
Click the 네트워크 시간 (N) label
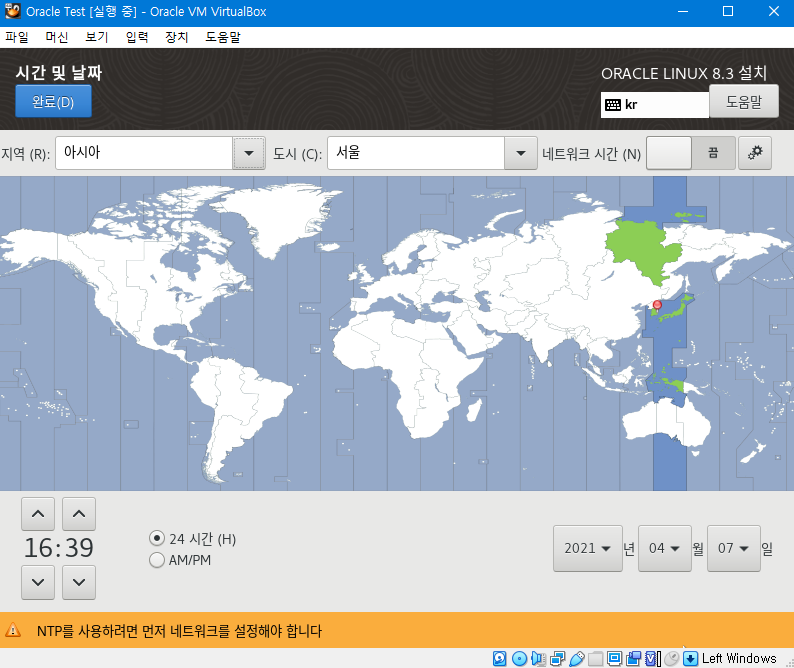coord(591,153)
